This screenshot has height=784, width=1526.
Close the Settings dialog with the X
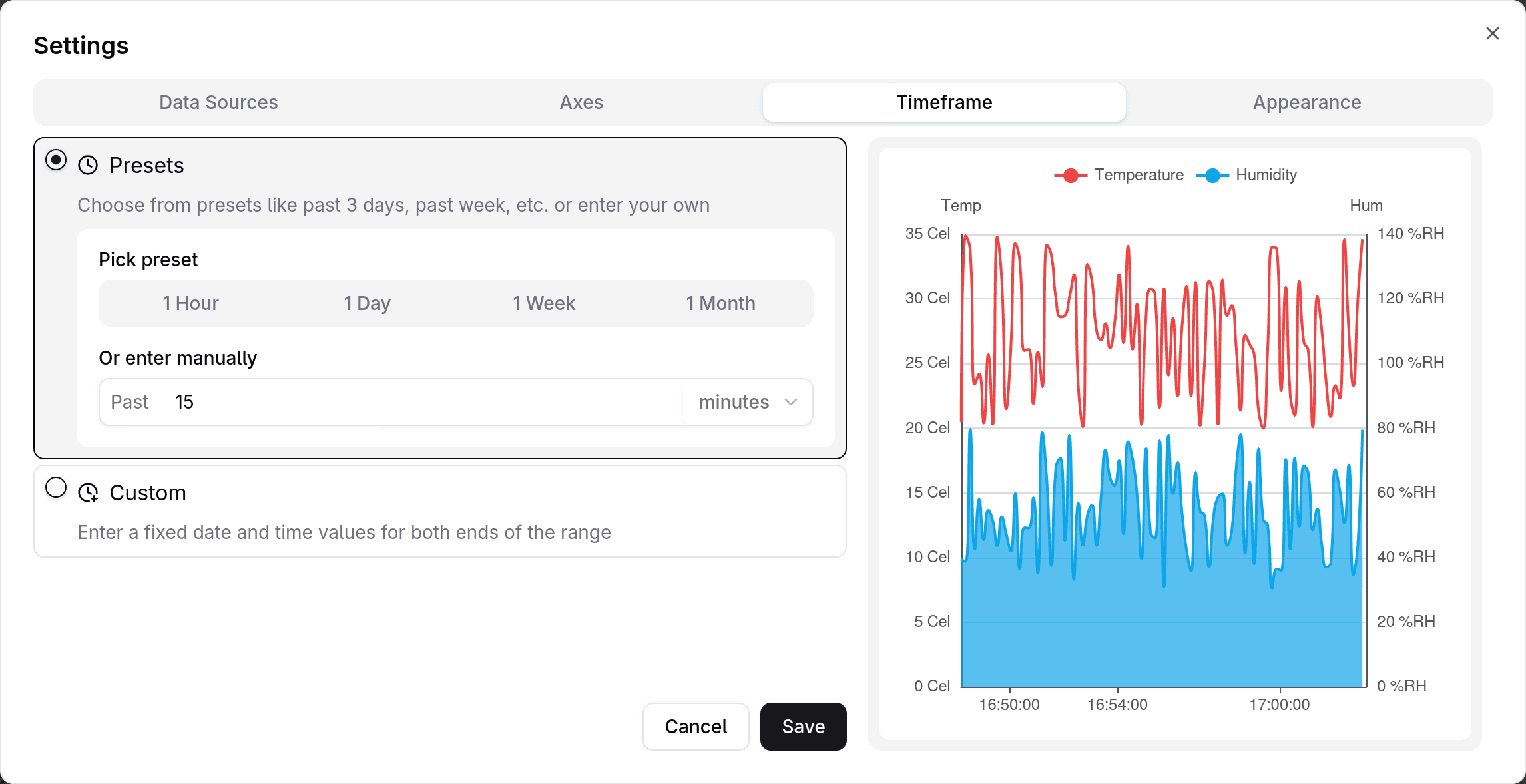coord(1492,33)
